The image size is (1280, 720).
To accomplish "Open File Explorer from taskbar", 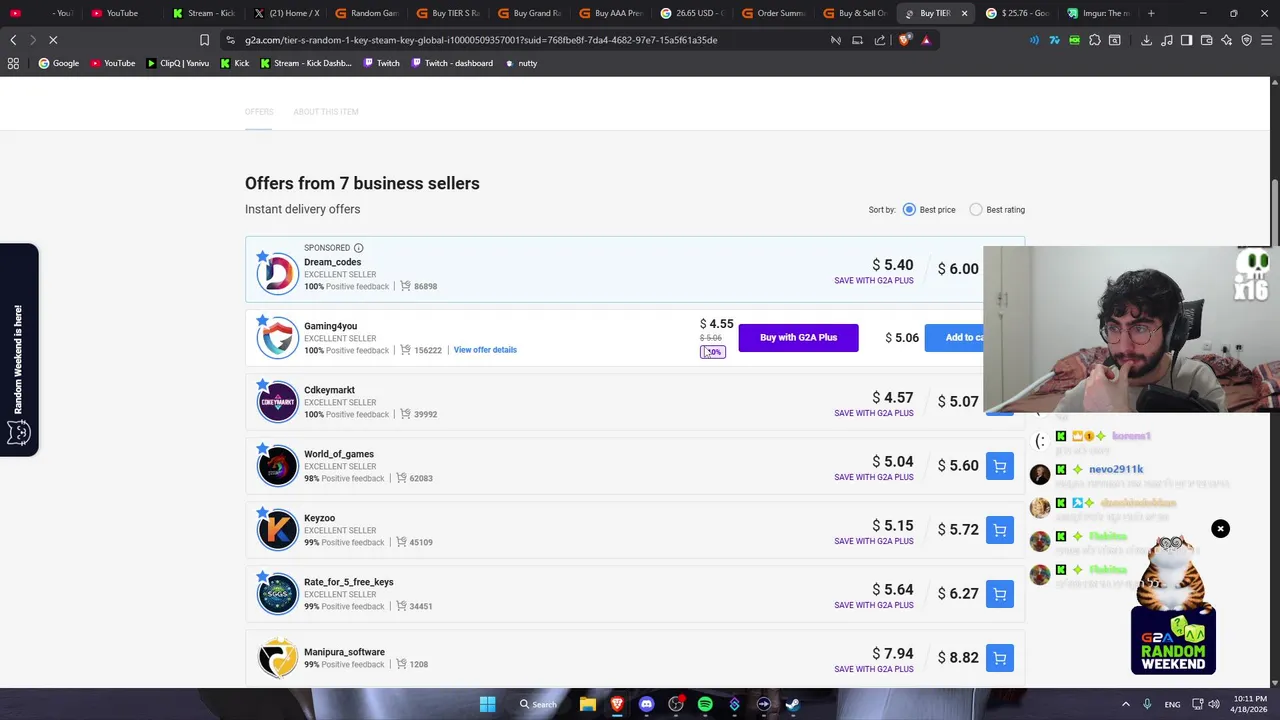I will 588,704.
